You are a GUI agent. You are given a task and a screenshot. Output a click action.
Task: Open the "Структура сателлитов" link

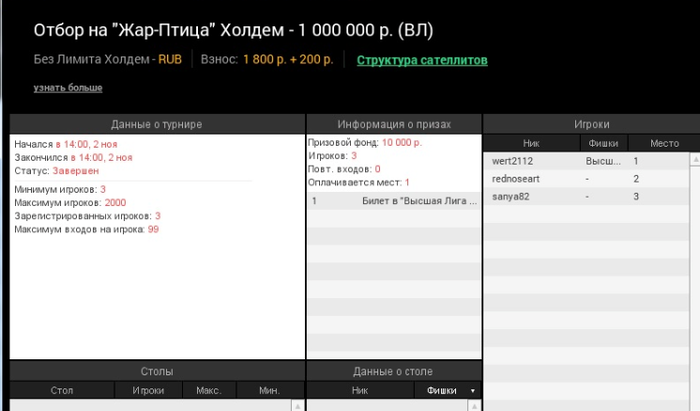tap(422, 60)
